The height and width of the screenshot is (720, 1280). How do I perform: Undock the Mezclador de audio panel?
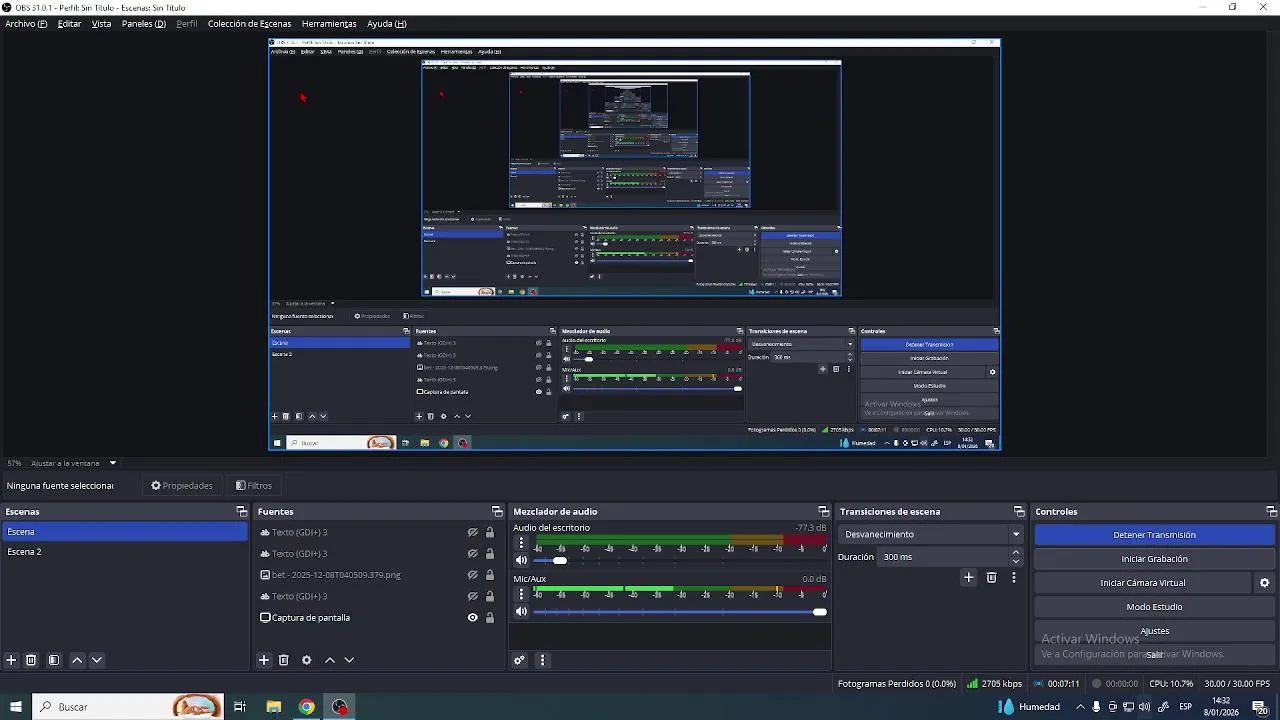click(823, 511)
